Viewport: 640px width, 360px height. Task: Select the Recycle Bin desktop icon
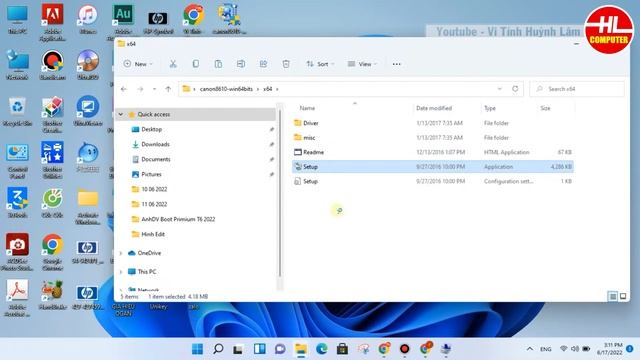click(x=18, y=112)
